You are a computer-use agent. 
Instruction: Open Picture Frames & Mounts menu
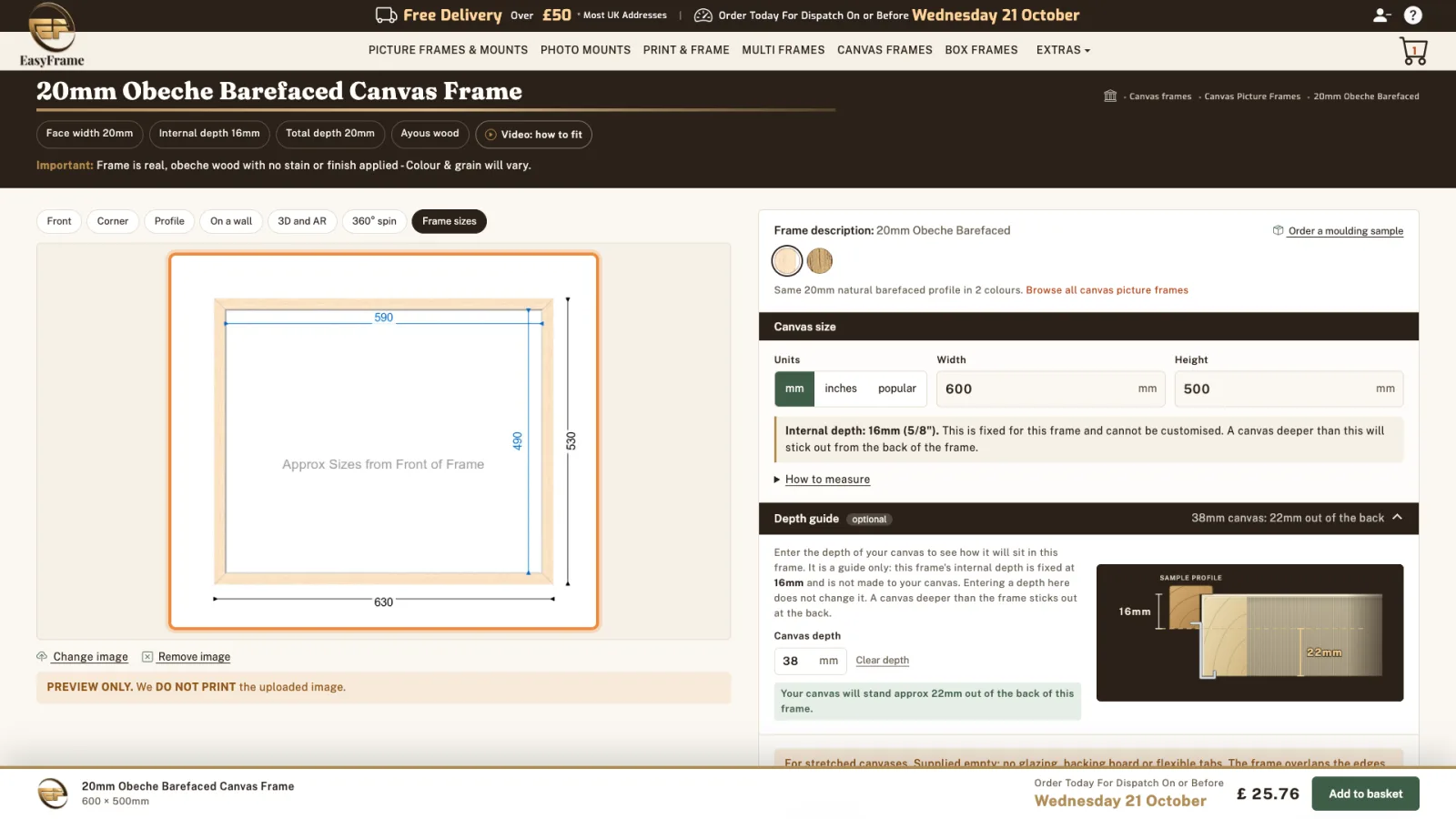coord(448,50)
